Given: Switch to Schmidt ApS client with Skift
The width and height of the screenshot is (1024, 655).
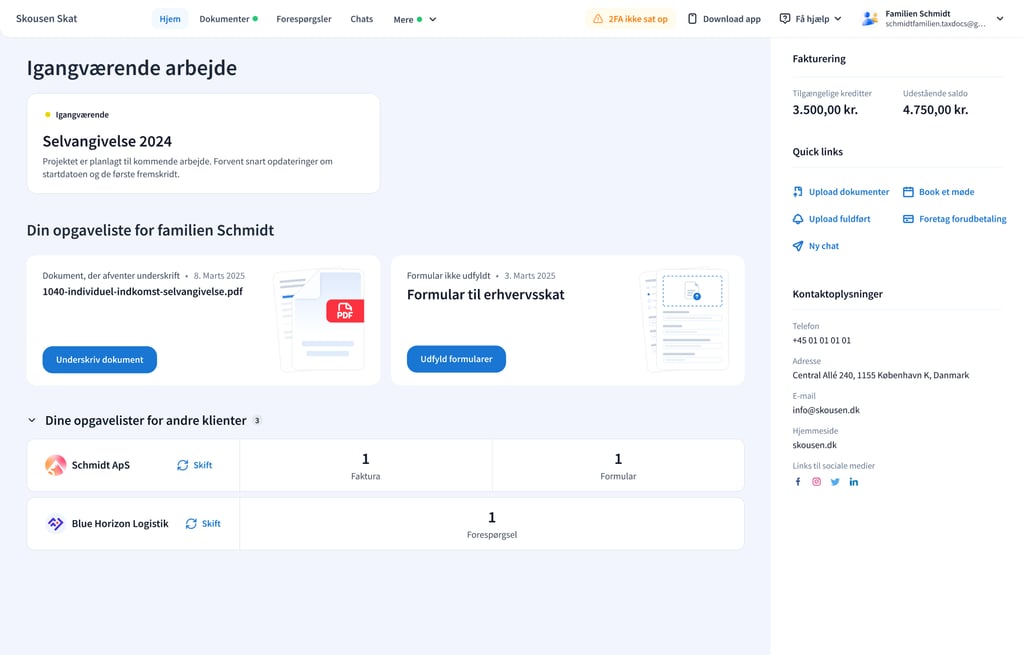Looking at the screenshot, I should 195,465.
